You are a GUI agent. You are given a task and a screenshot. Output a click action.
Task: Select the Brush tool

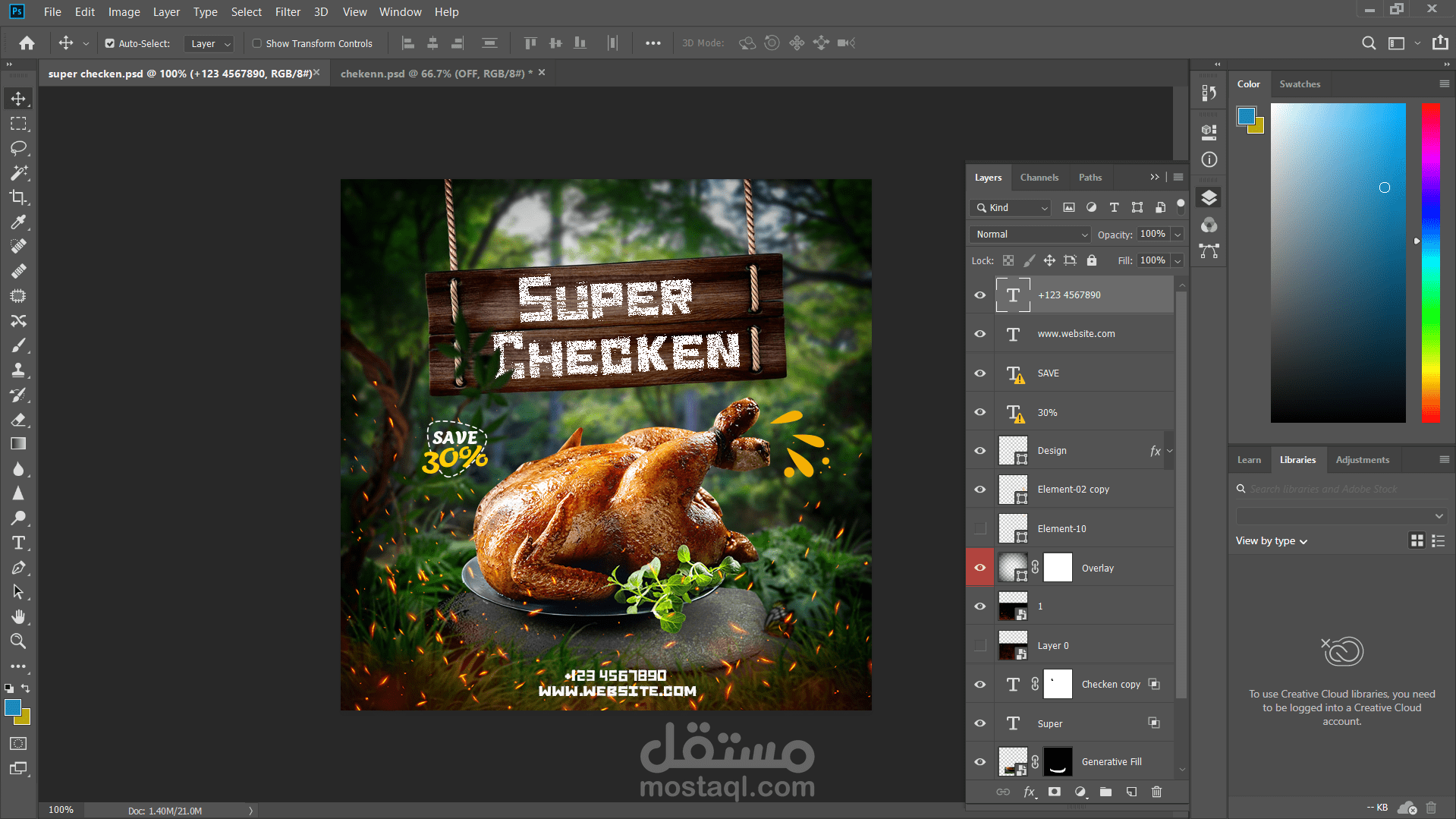coord(18,345)
